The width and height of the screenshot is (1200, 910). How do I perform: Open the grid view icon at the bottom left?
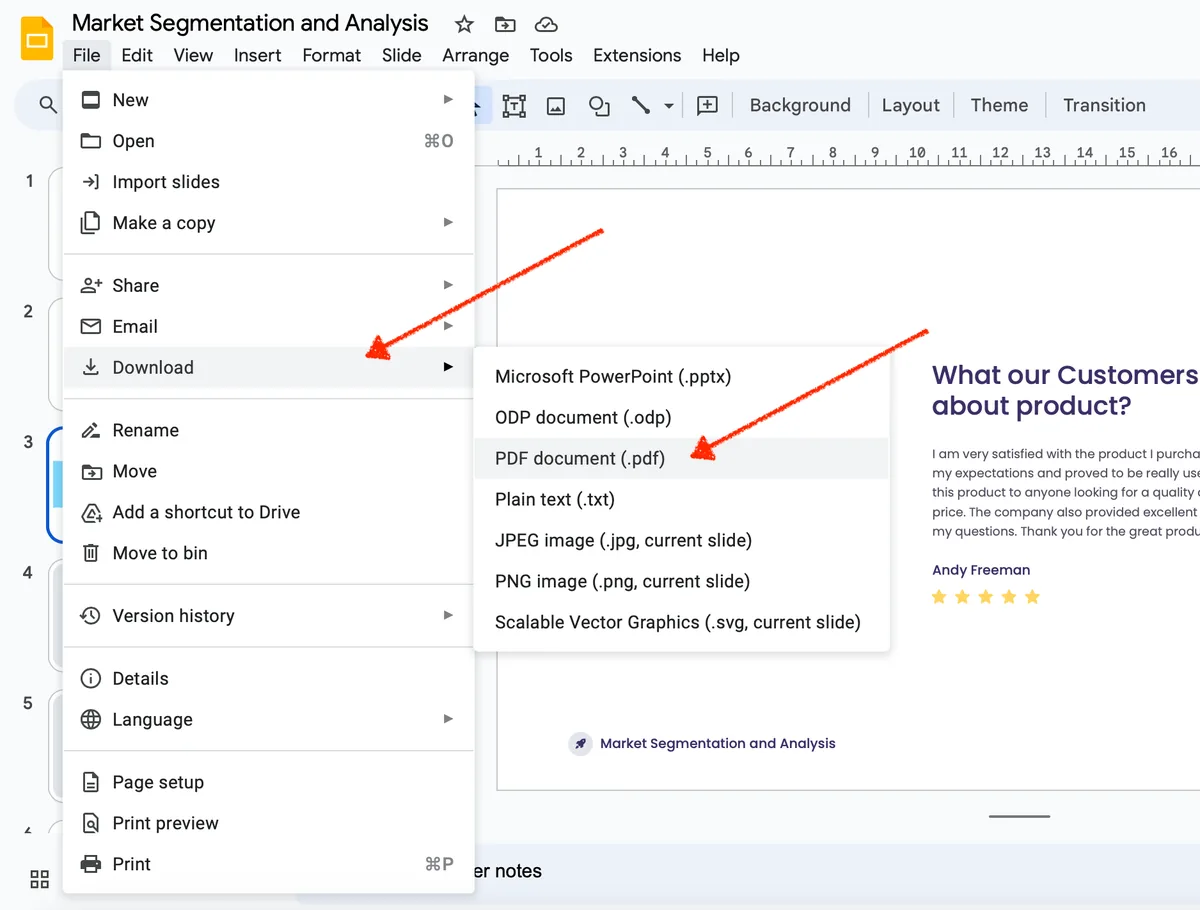[40, 879]
